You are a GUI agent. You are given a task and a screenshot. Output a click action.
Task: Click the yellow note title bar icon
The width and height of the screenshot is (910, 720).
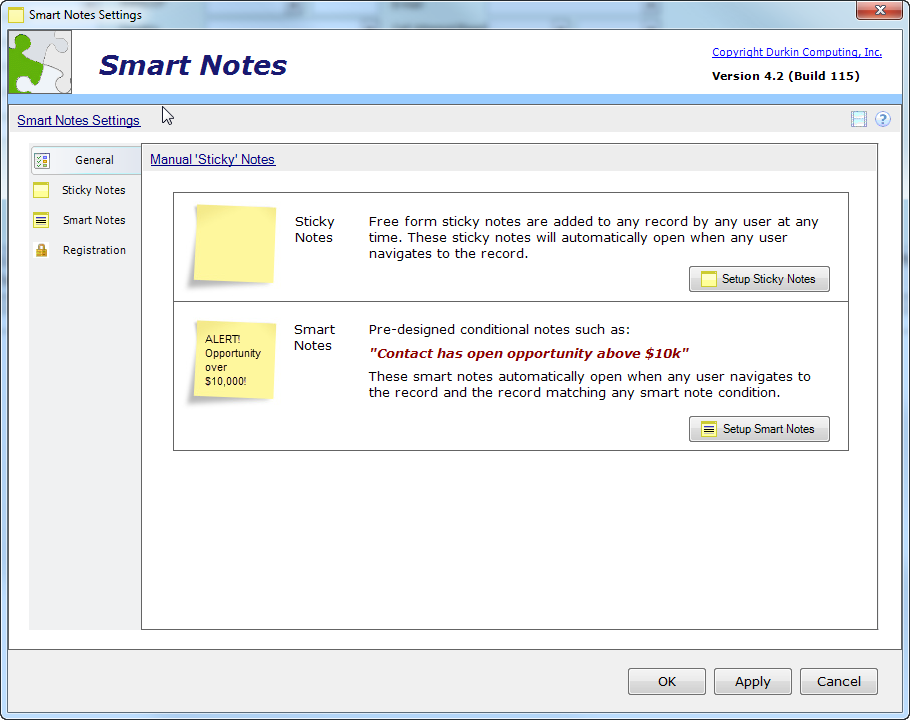point(16,15)
